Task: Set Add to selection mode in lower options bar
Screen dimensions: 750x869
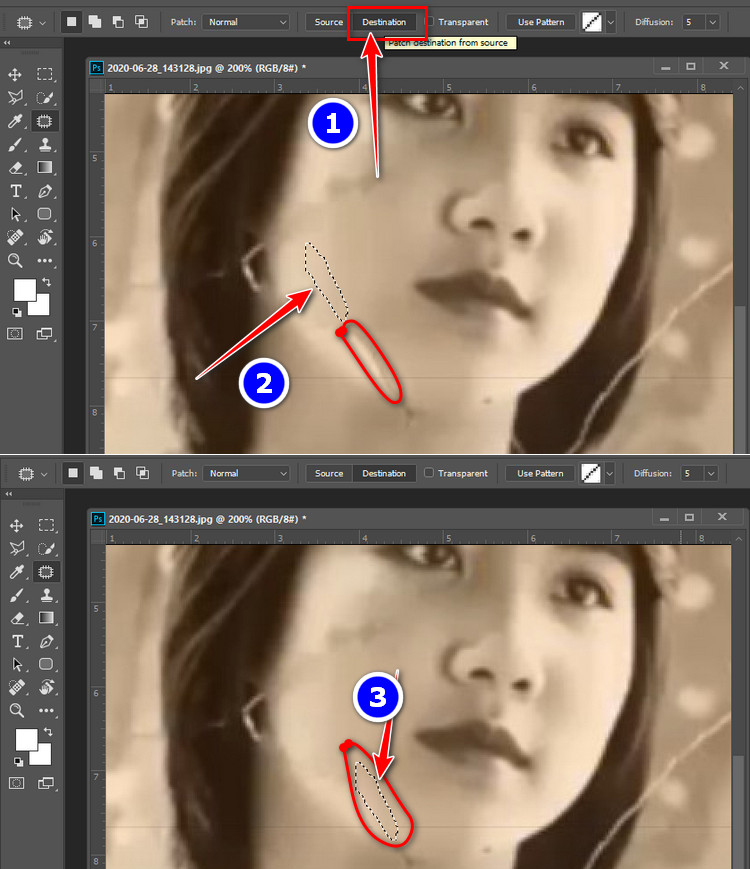Action: (x=96, y=473)
